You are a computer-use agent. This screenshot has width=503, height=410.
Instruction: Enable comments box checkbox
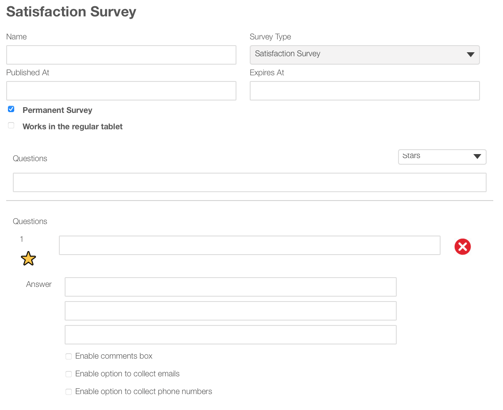pyautogui.click(x=68, y=356)
